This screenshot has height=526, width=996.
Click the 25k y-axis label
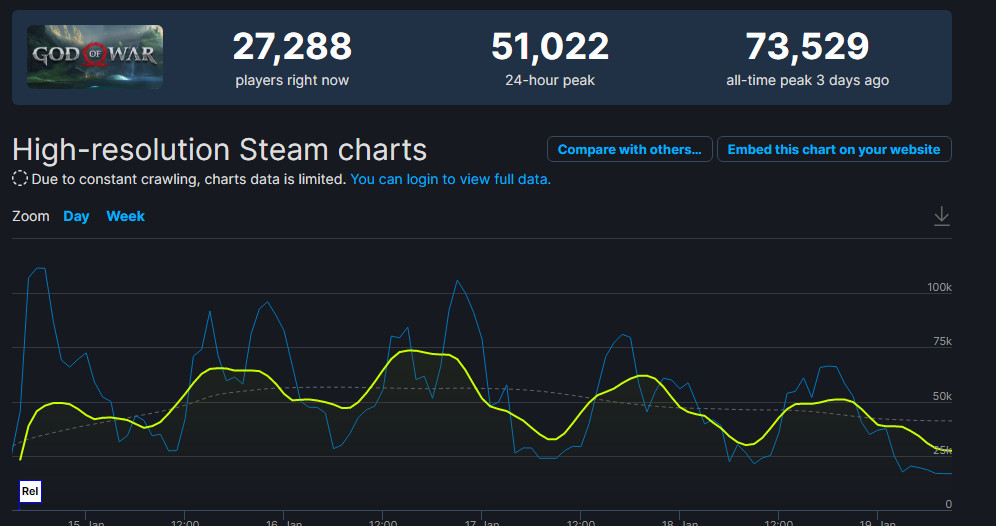pos(941,450)
